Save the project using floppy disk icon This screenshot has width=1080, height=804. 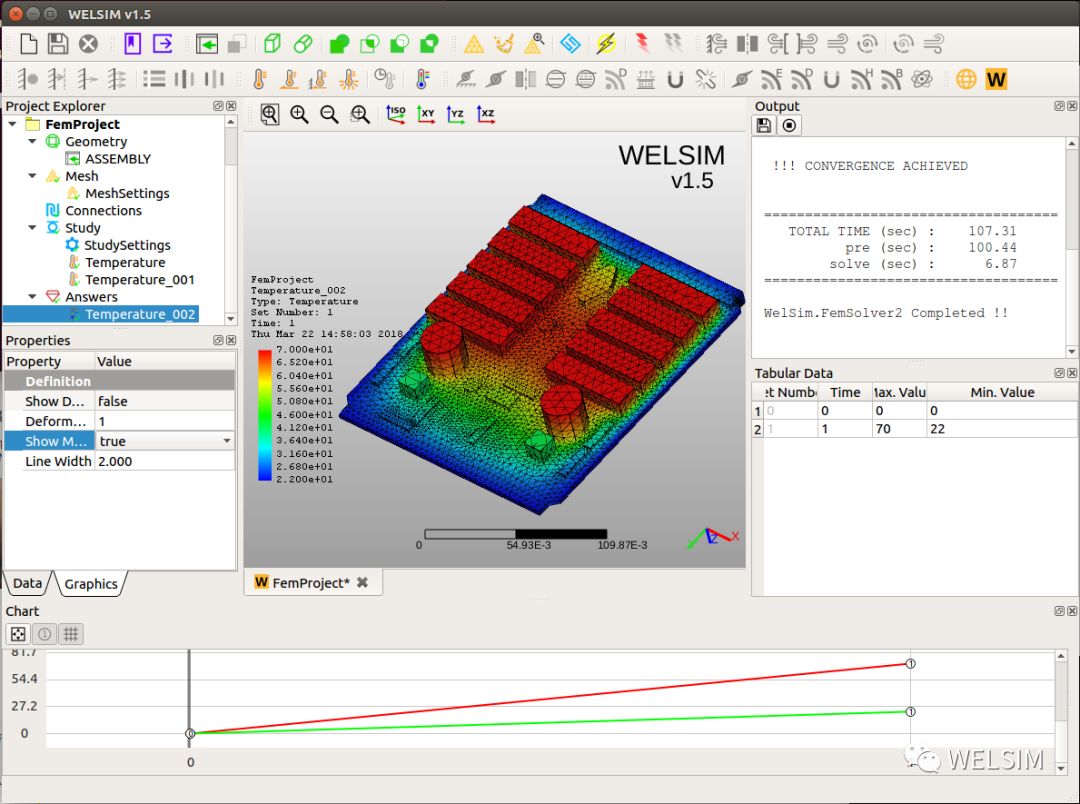(x=58, y=44)
